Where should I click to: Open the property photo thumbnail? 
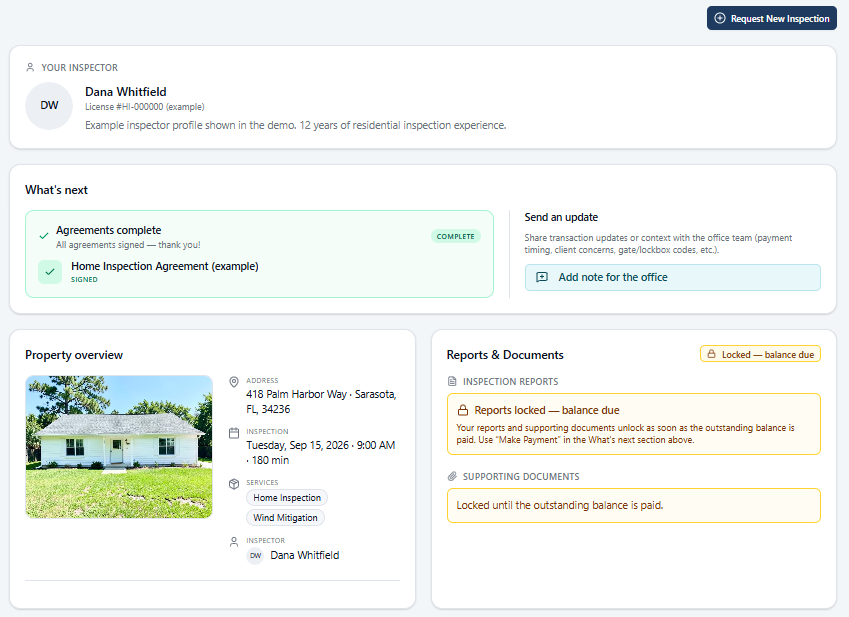[x=119, y=447]
